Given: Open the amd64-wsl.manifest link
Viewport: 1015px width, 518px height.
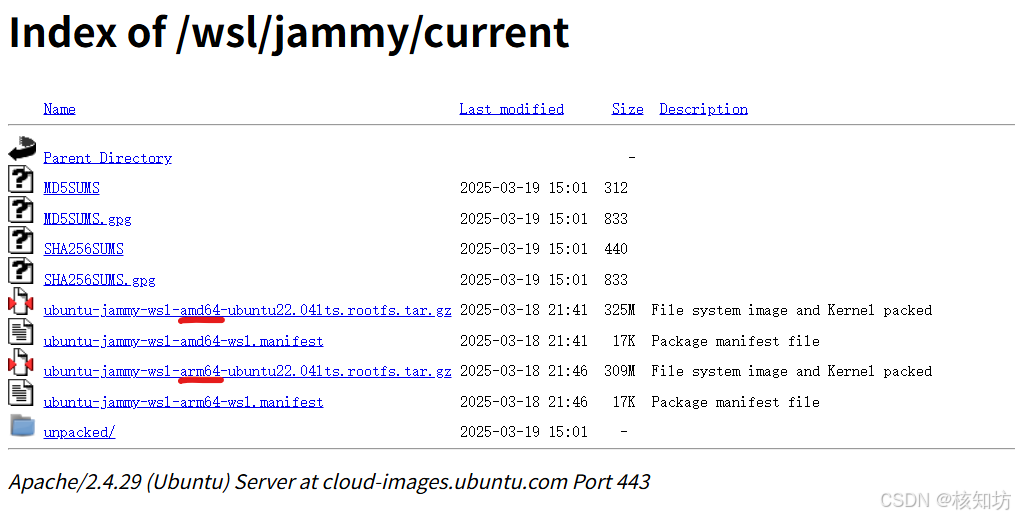Looking at the screenshot, I should tap(183, 341).
